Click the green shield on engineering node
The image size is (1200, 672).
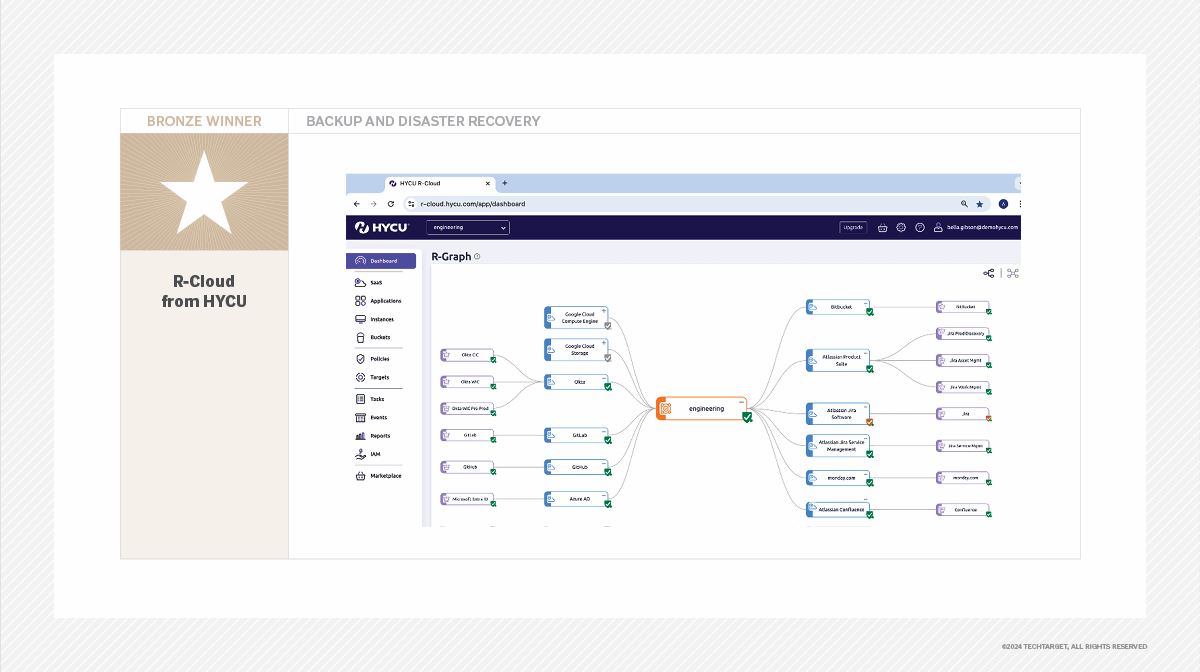point(747,417)
